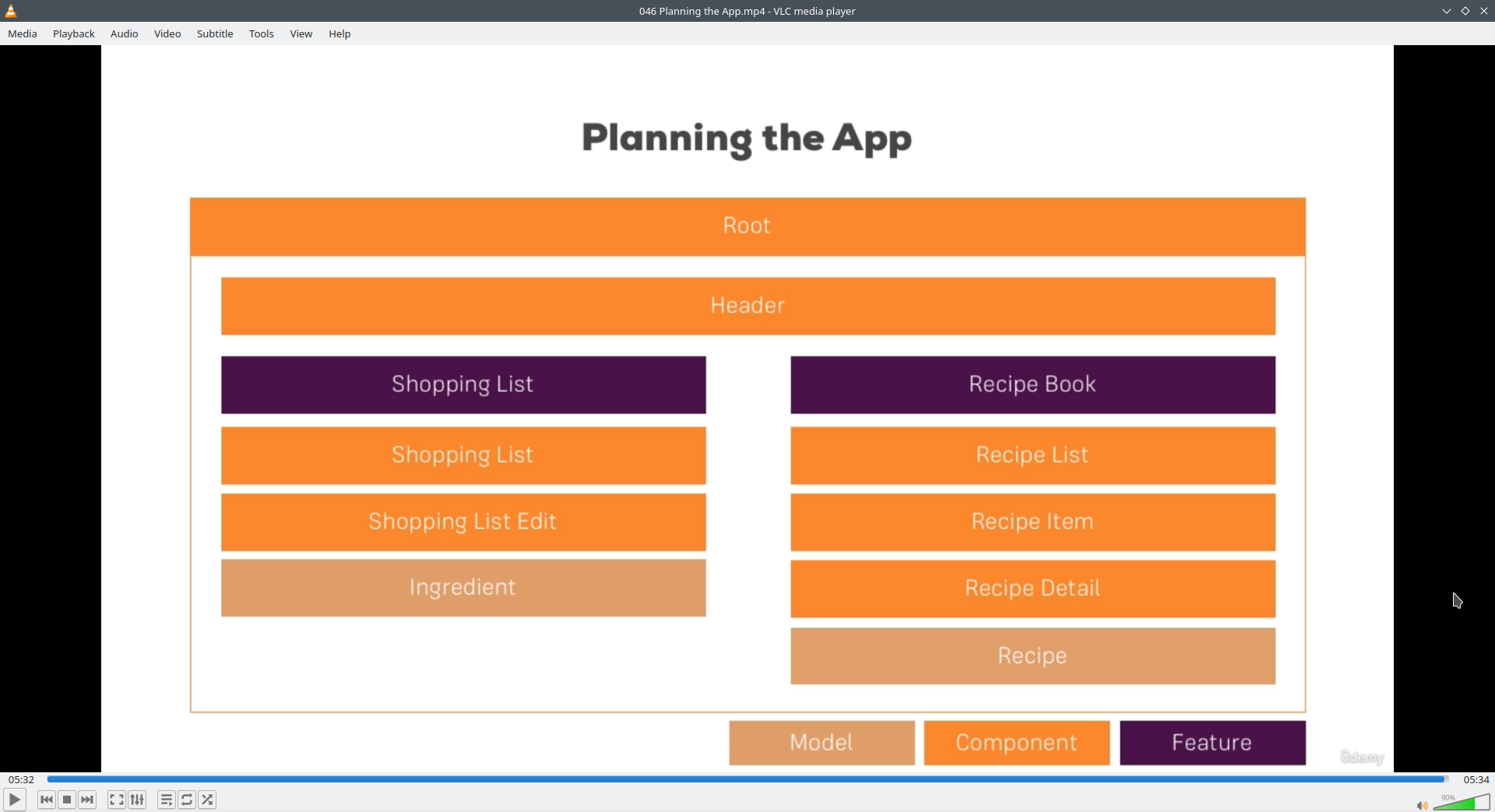
Task: Click the Play button
Action: [15, 800]
